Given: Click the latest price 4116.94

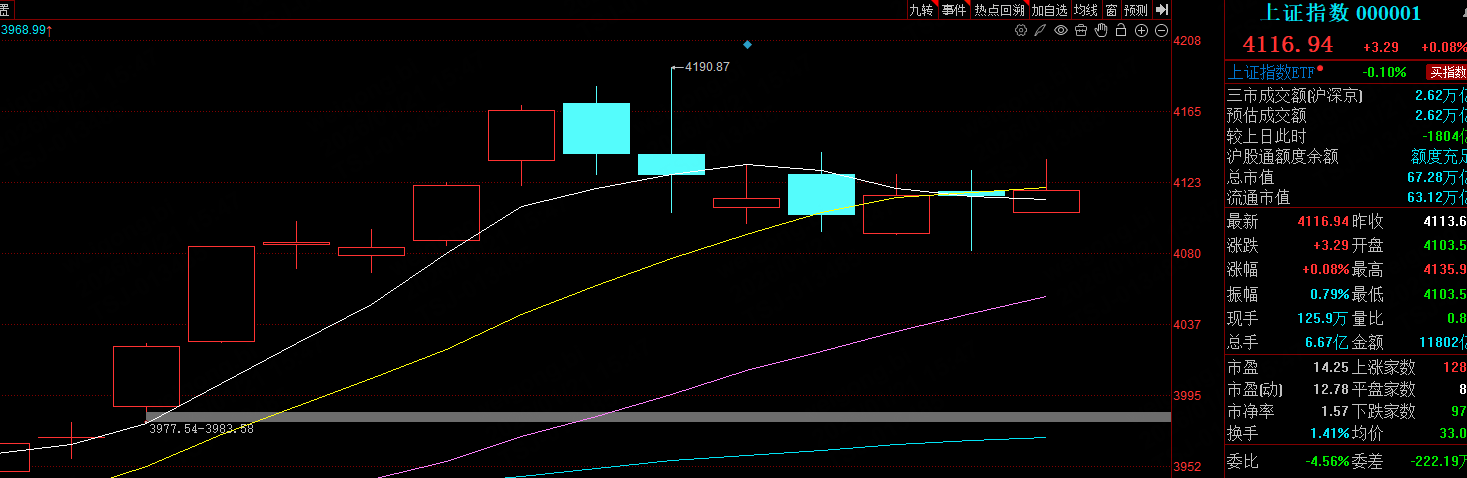Looking at the screenshot, I should [1288, 45].
